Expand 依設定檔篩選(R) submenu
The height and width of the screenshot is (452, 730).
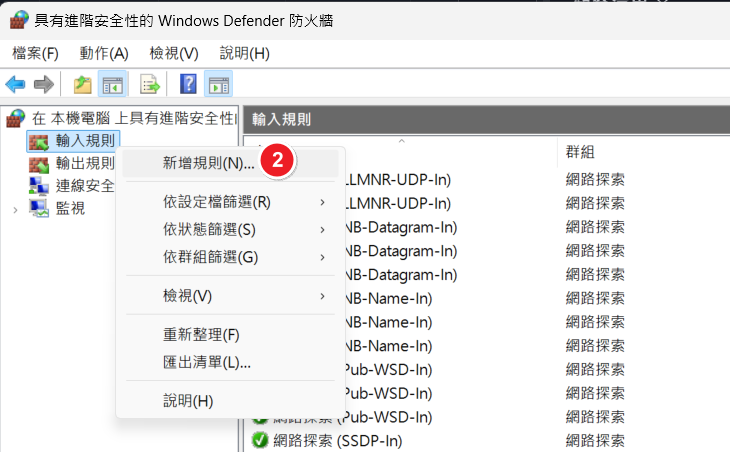(x=230, y=202)
